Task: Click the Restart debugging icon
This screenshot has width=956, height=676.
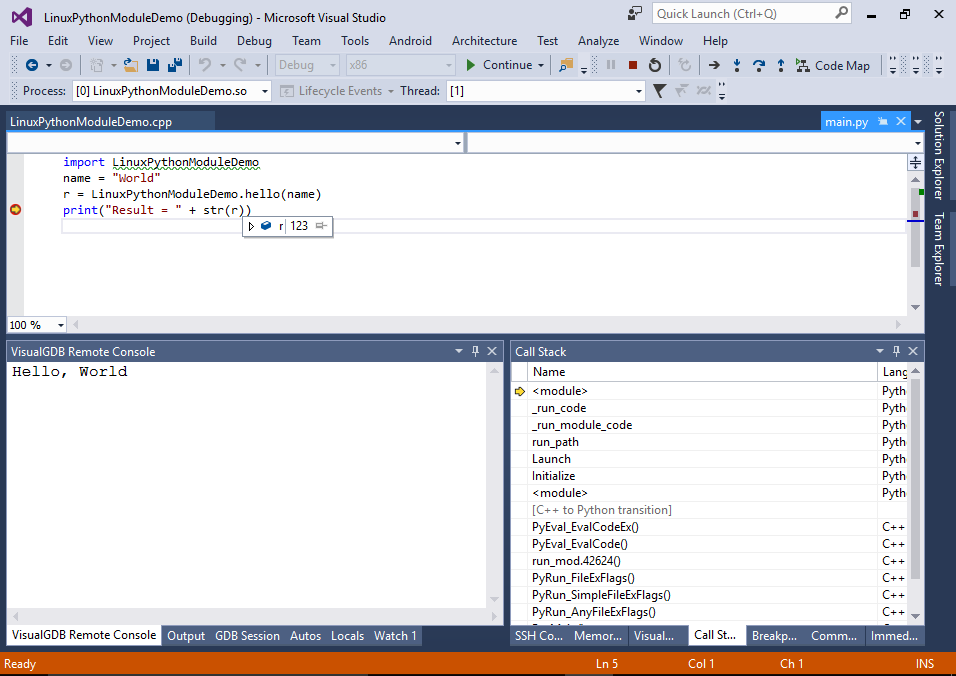Action: click(655, 65)
